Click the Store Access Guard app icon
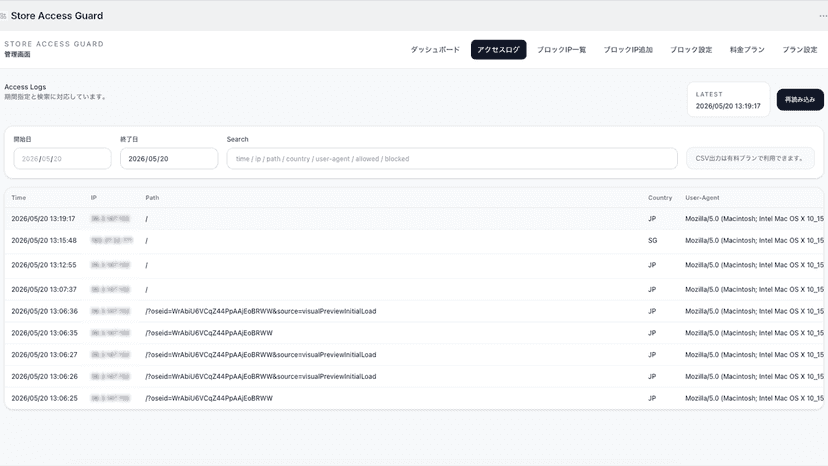 (3, 16)
